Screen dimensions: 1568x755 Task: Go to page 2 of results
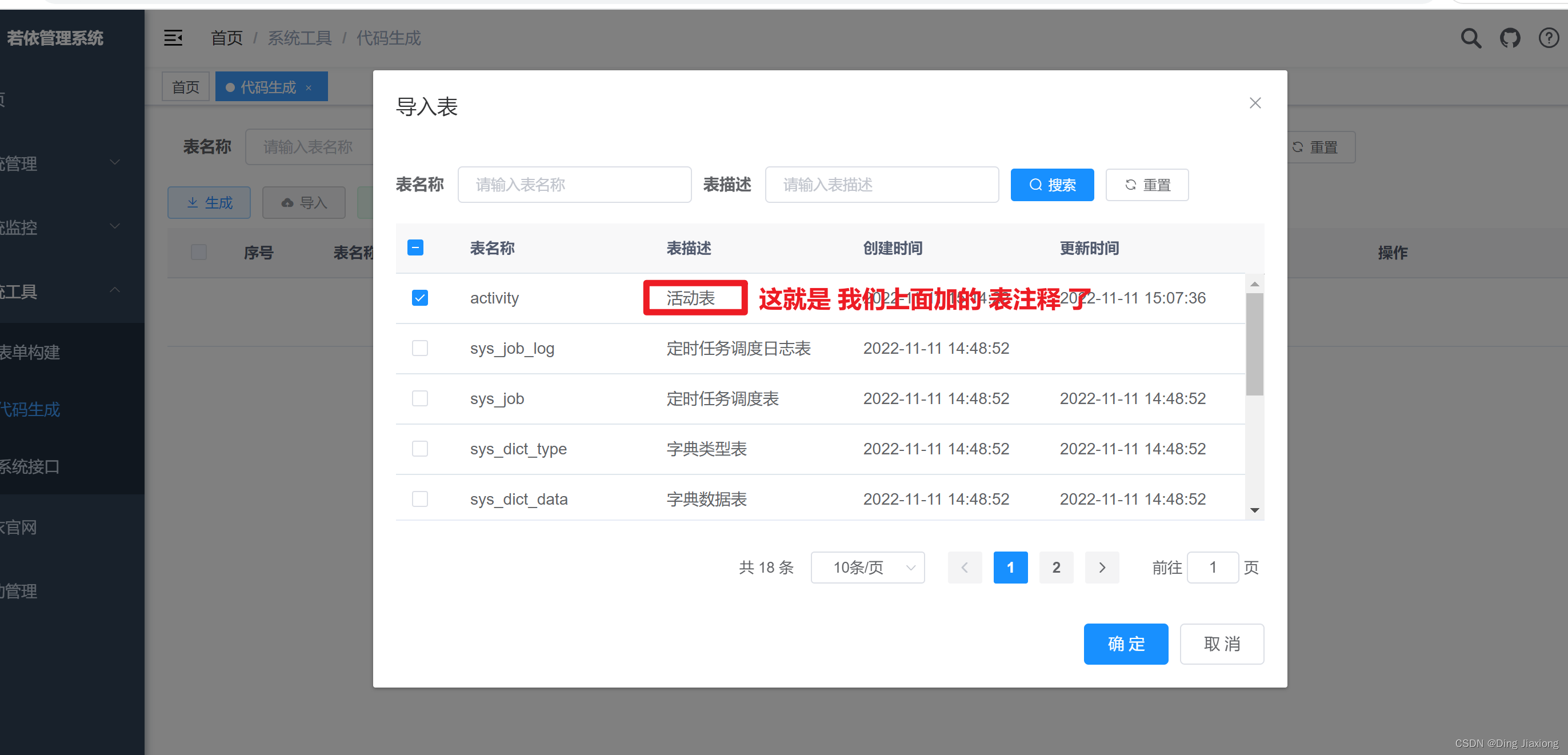[1055, 567]
